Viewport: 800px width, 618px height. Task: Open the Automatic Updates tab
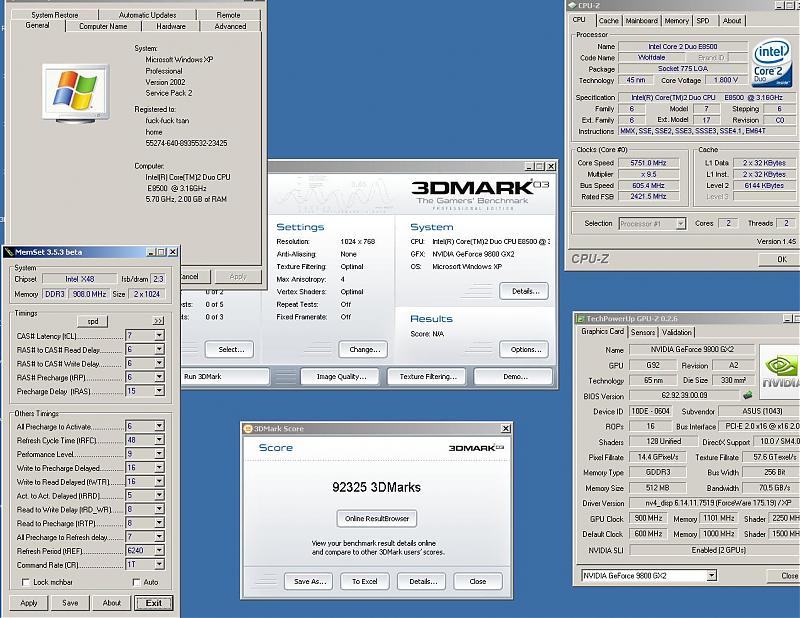pos(147,15)
